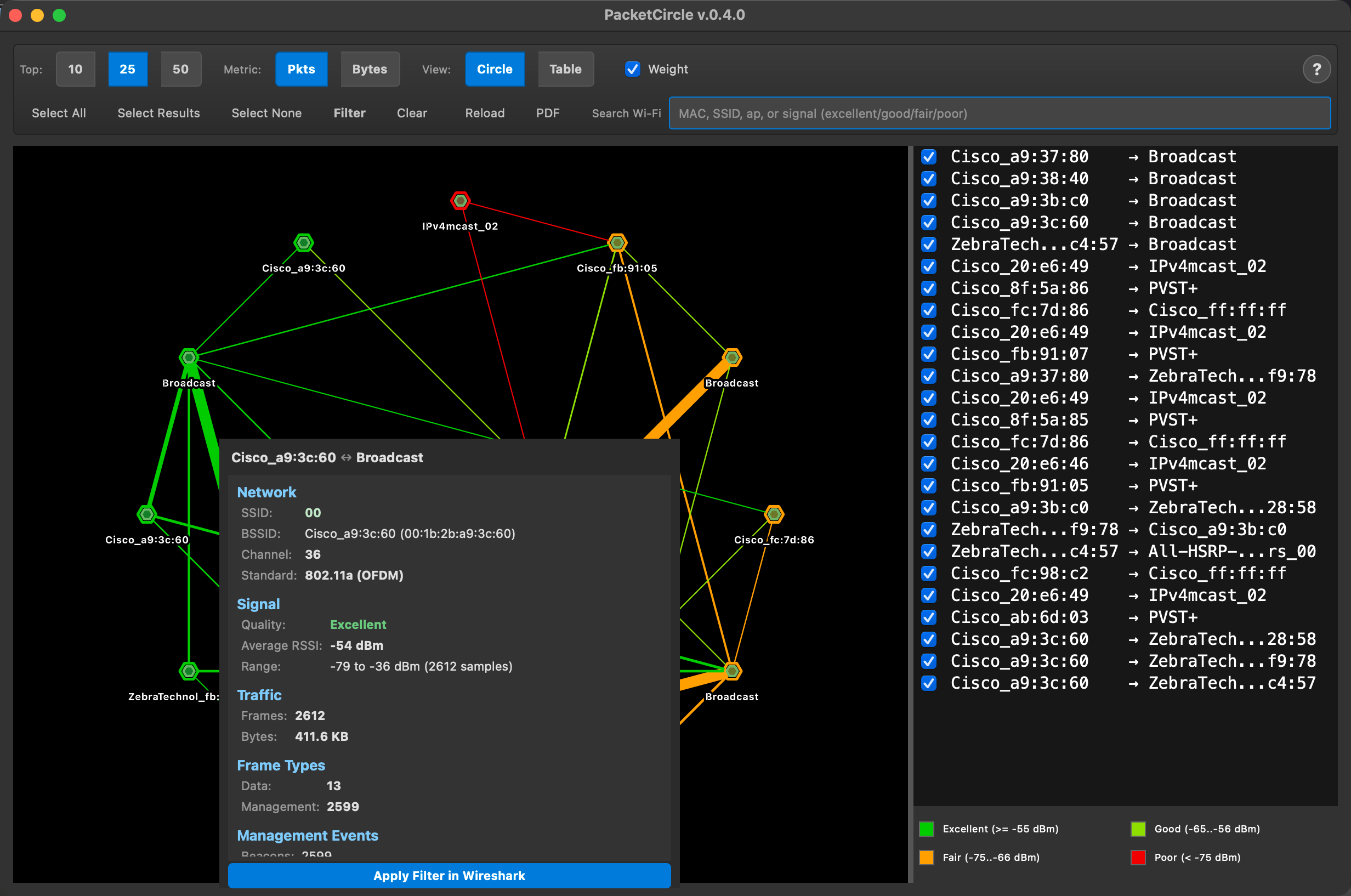The image size is (1351, 896).
Task: Switch metric to Bytes
Action: point(370,69)
